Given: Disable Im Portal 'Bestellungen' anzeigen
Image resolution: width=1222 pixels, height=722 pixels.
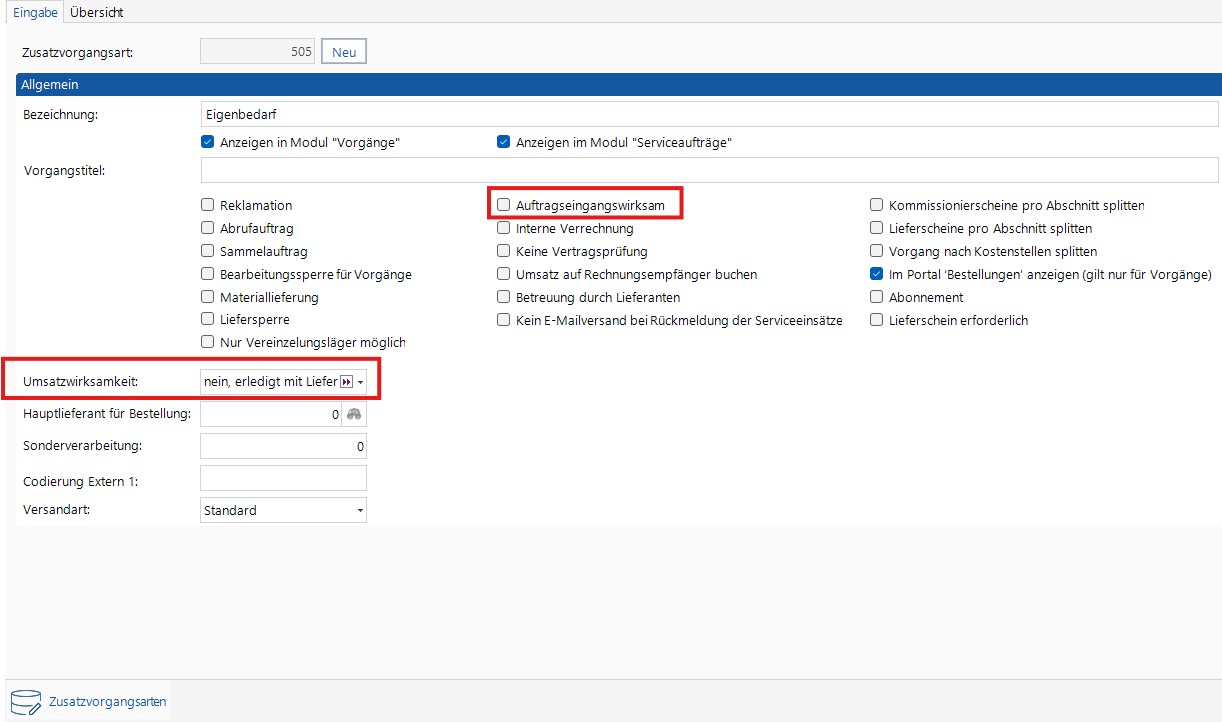Looking at the screenshot, I should 877,274.
